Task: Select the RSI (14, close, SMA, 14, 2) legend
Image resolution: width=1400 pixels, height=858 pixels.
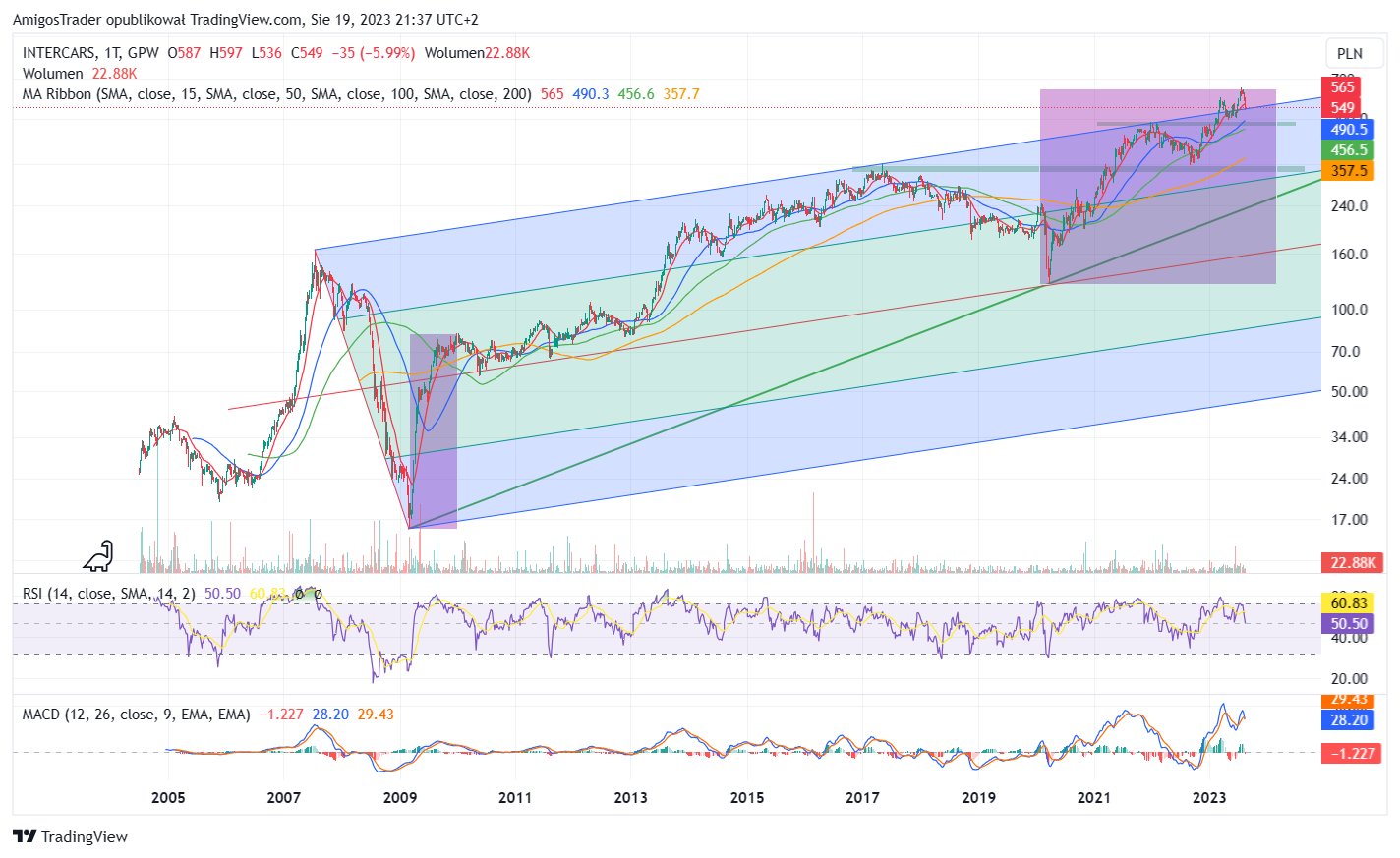Action: coord(109,594)
